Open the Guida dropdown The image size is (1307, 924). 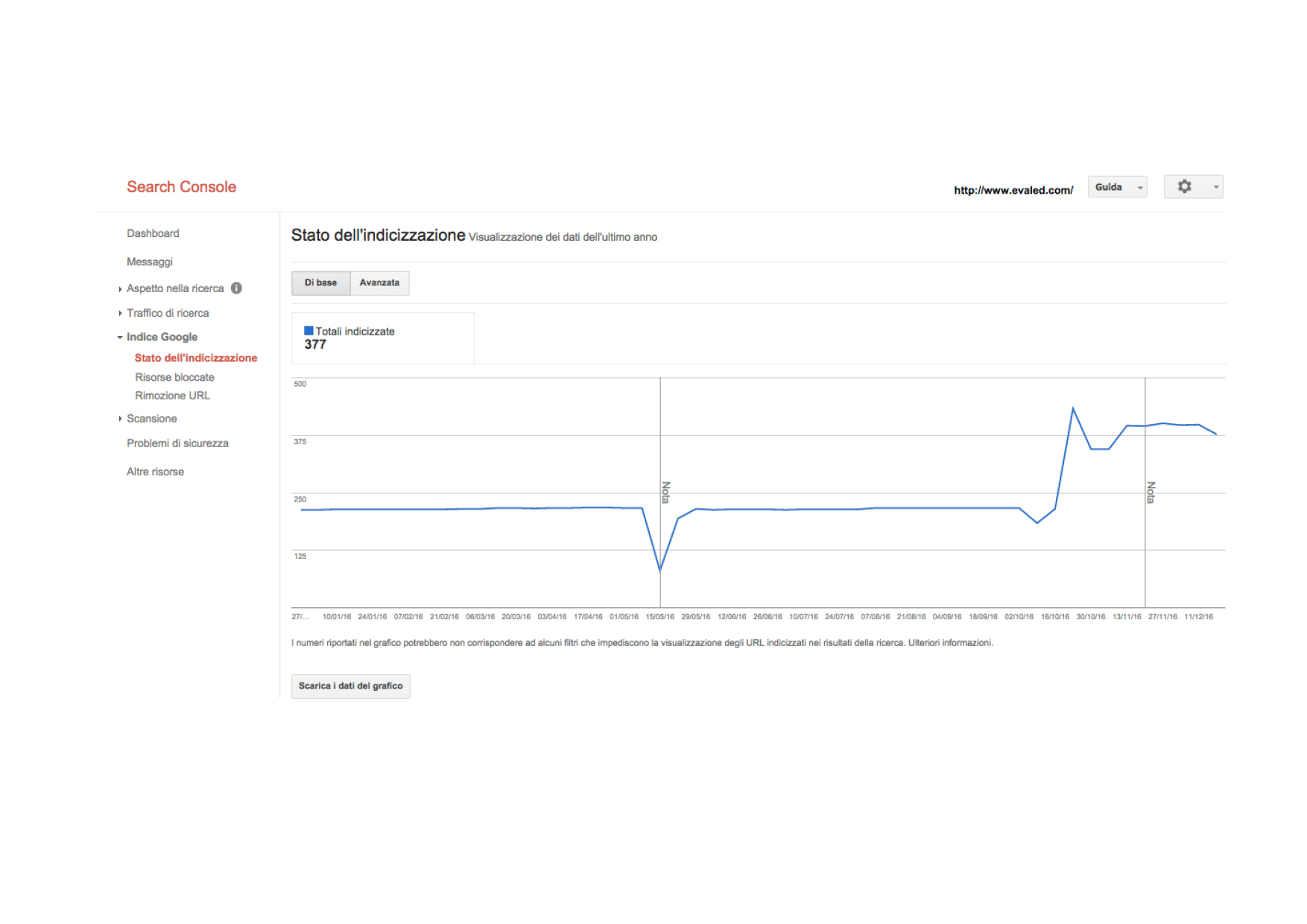(x=1117, y=187)
